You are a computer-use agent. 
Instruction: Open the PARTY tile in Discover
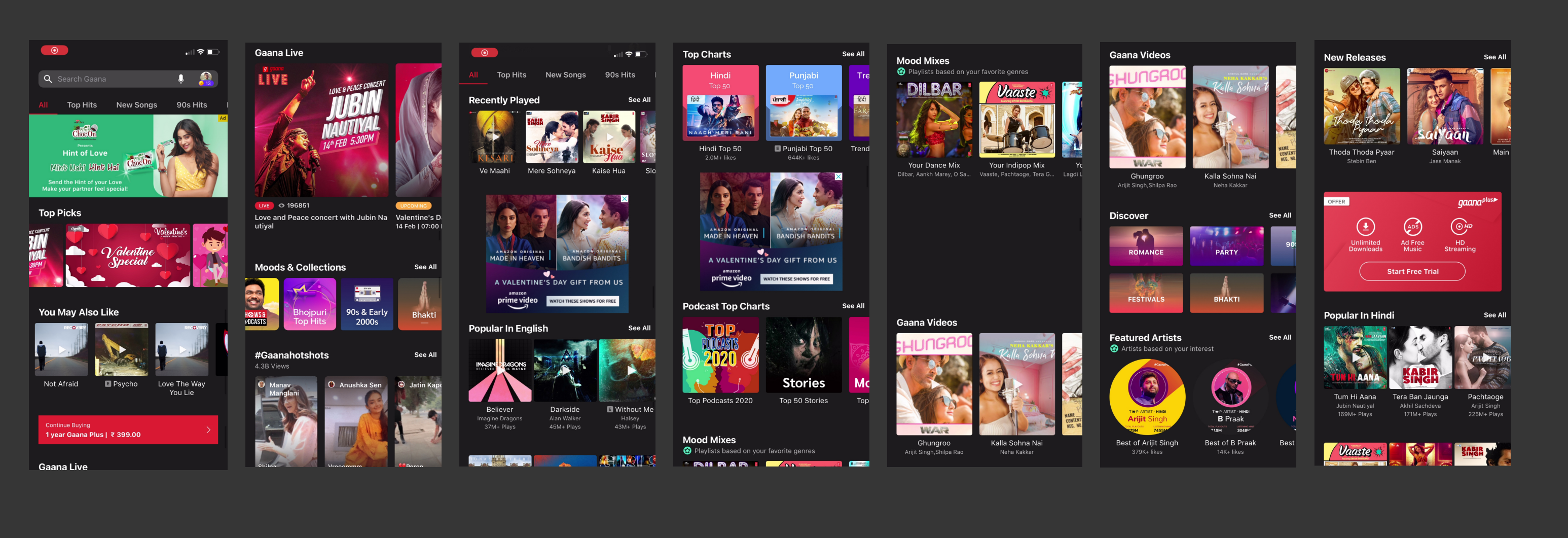coord(1226,246)
